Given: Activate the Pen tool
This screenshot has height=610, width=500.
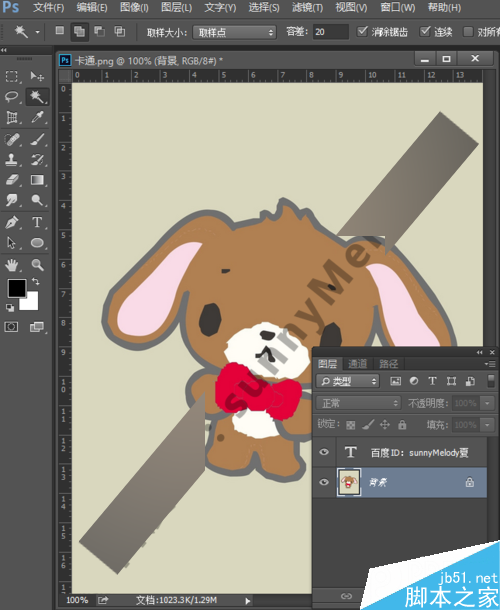Looking at the screenshot, I should [12, 222].
